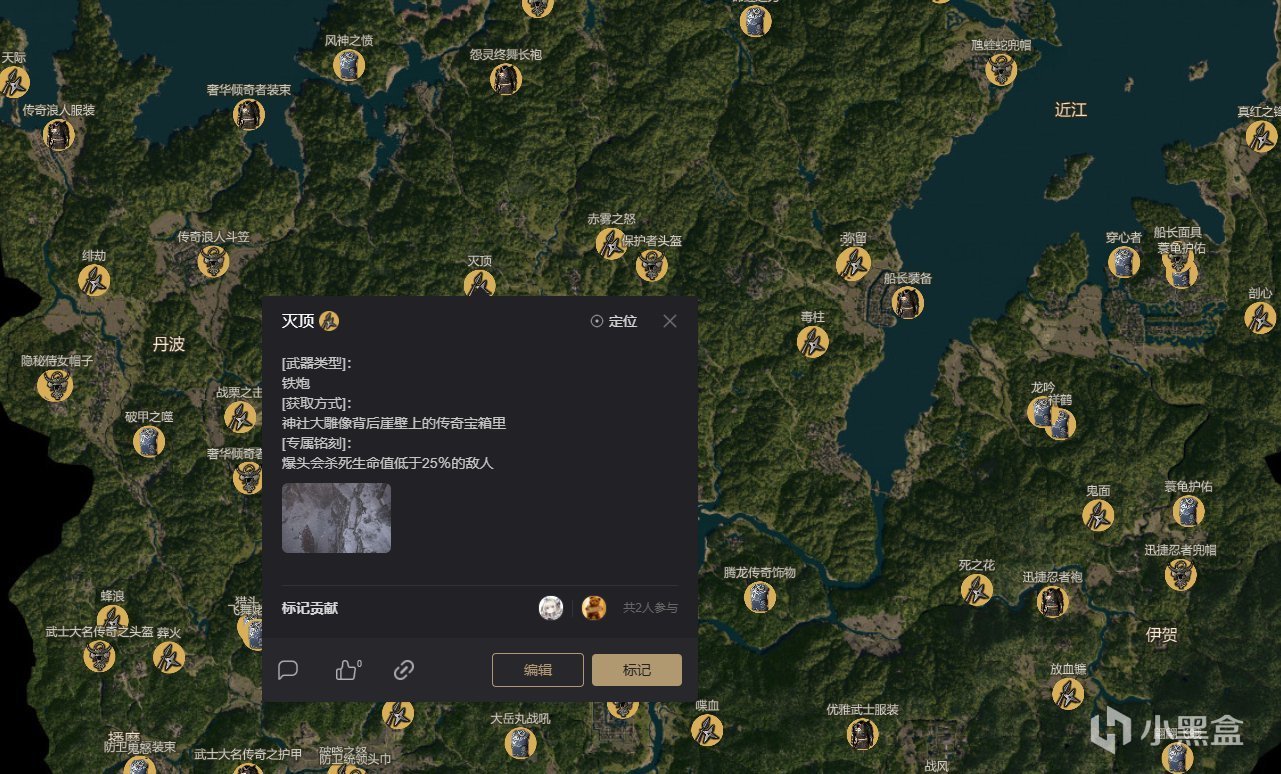Click the 风神之愤 armor marker

(349, 65)
